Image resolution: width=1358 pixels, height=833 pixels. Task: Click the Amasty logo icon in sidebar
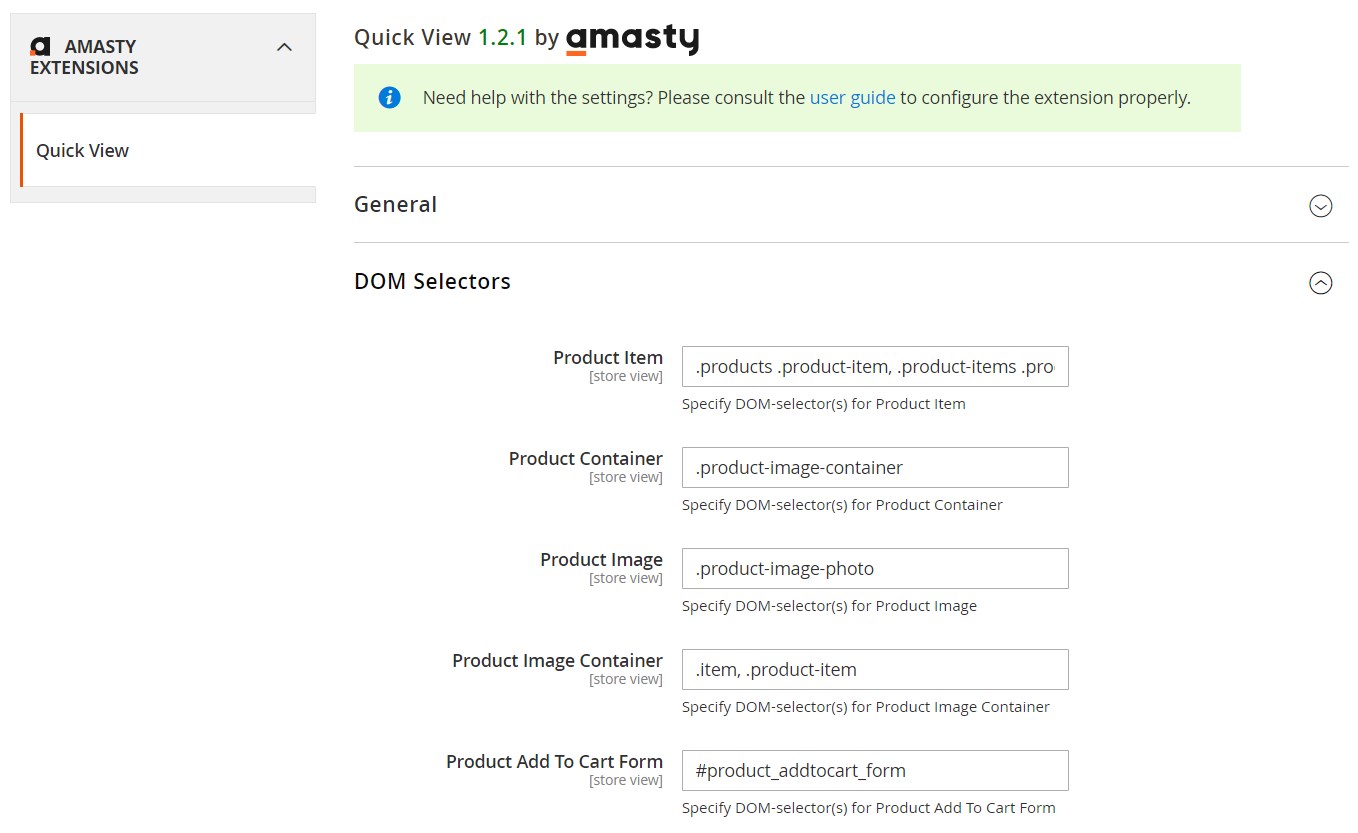click(40, 47)
